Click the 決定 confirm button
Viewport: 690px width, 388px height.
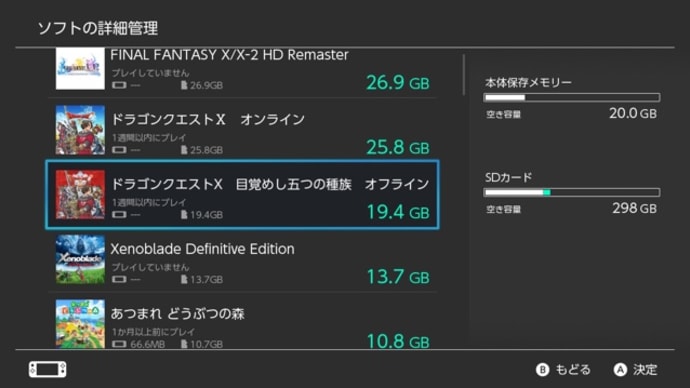[635, 370]
